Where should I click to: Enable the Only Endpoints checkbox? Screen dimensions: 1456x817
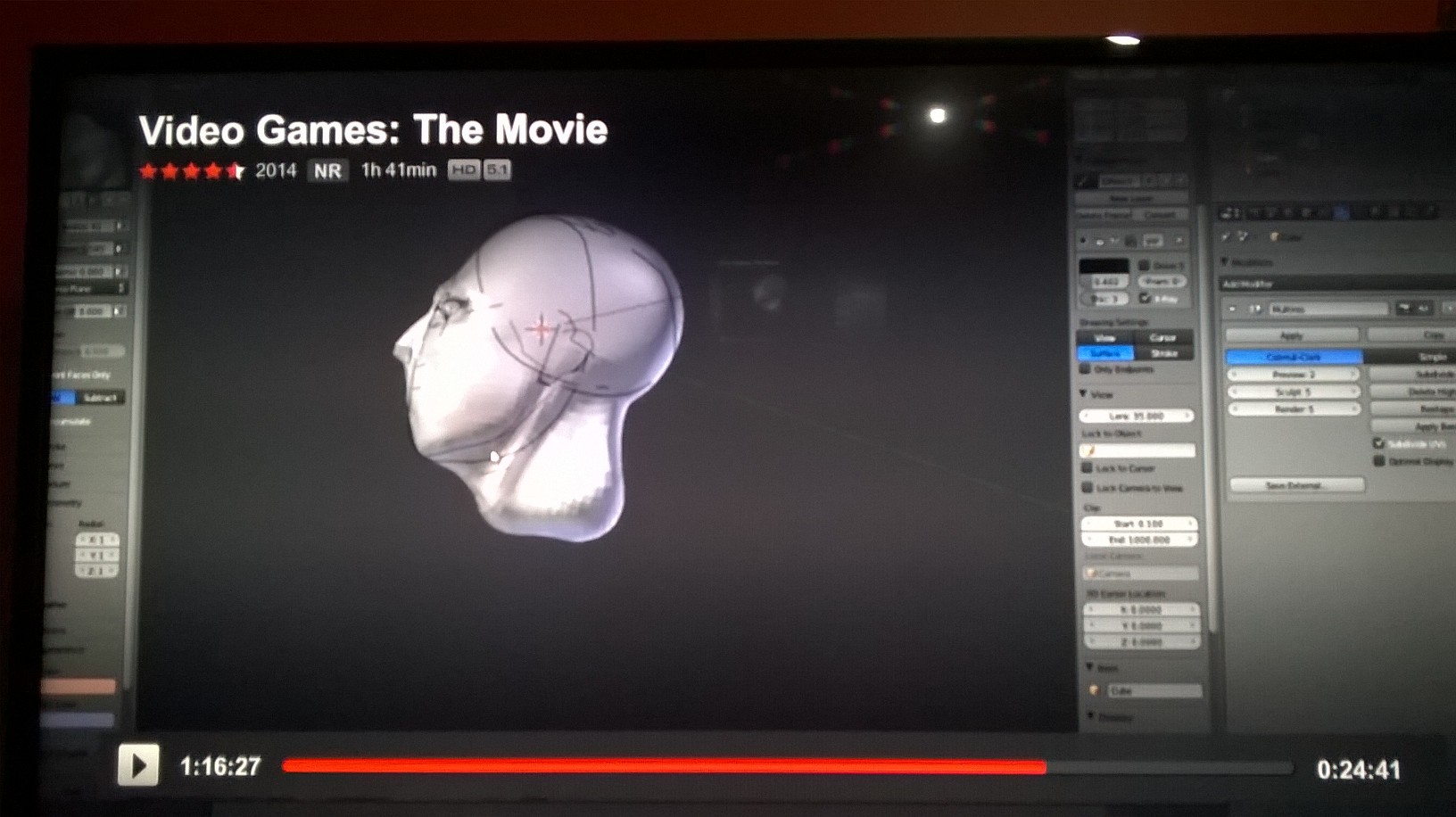coord(1086,369)
